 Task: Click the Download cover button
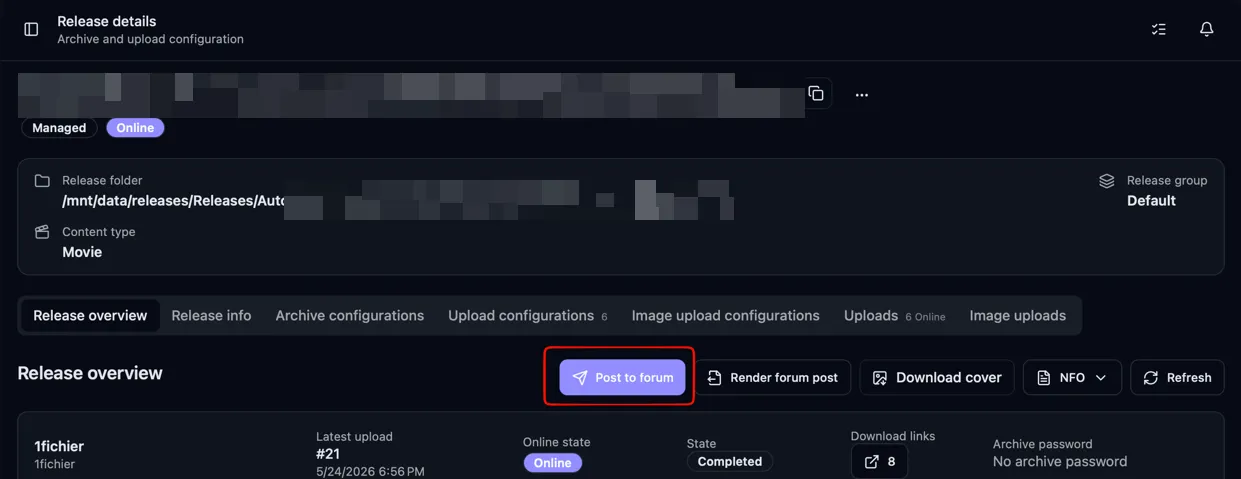[937, 377]
